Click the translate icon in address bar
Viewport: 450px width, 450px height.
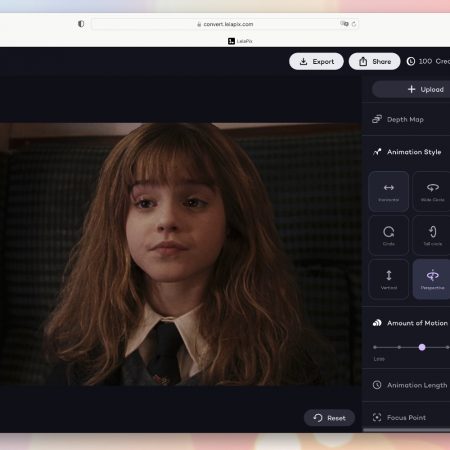coord(344,24)
